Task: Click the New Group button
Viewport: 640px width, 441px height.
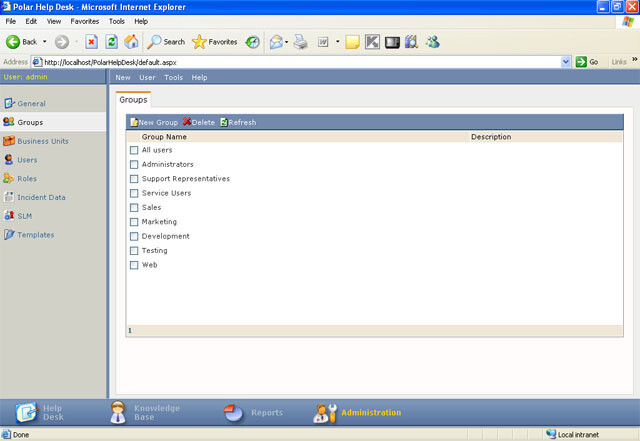Action: pos(154,122)
